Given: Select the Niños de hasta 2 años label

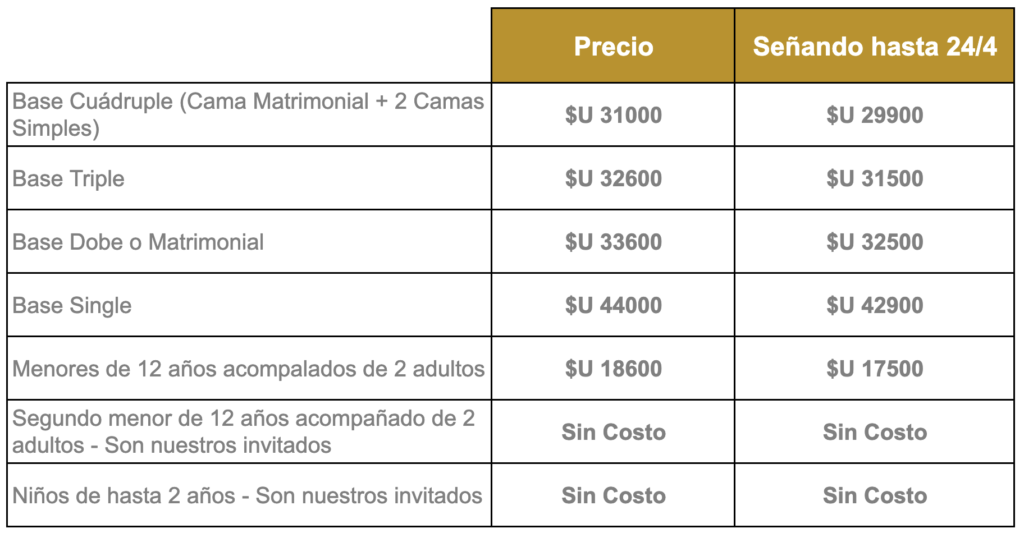Looking at the screenshot, I should tap(247, 495).
